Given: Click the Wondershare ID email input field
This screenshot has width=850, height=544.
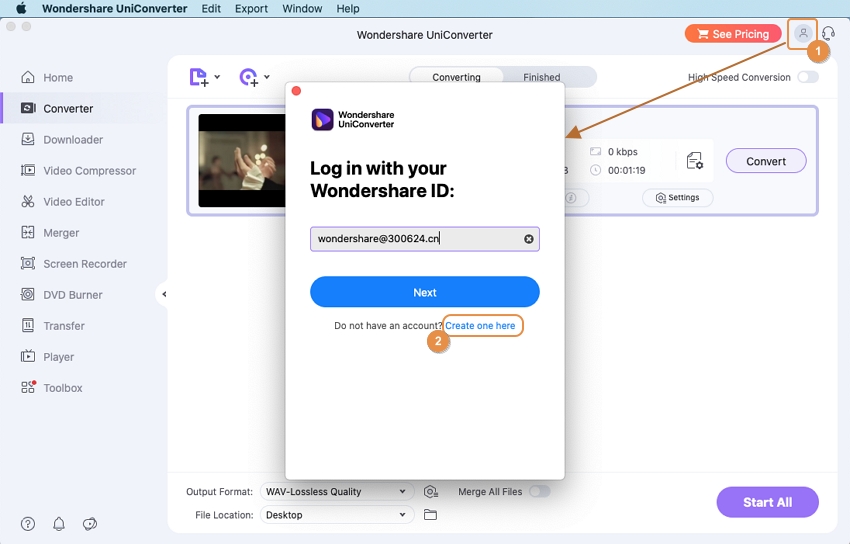Looking at the screenshot, I should 415,239.
